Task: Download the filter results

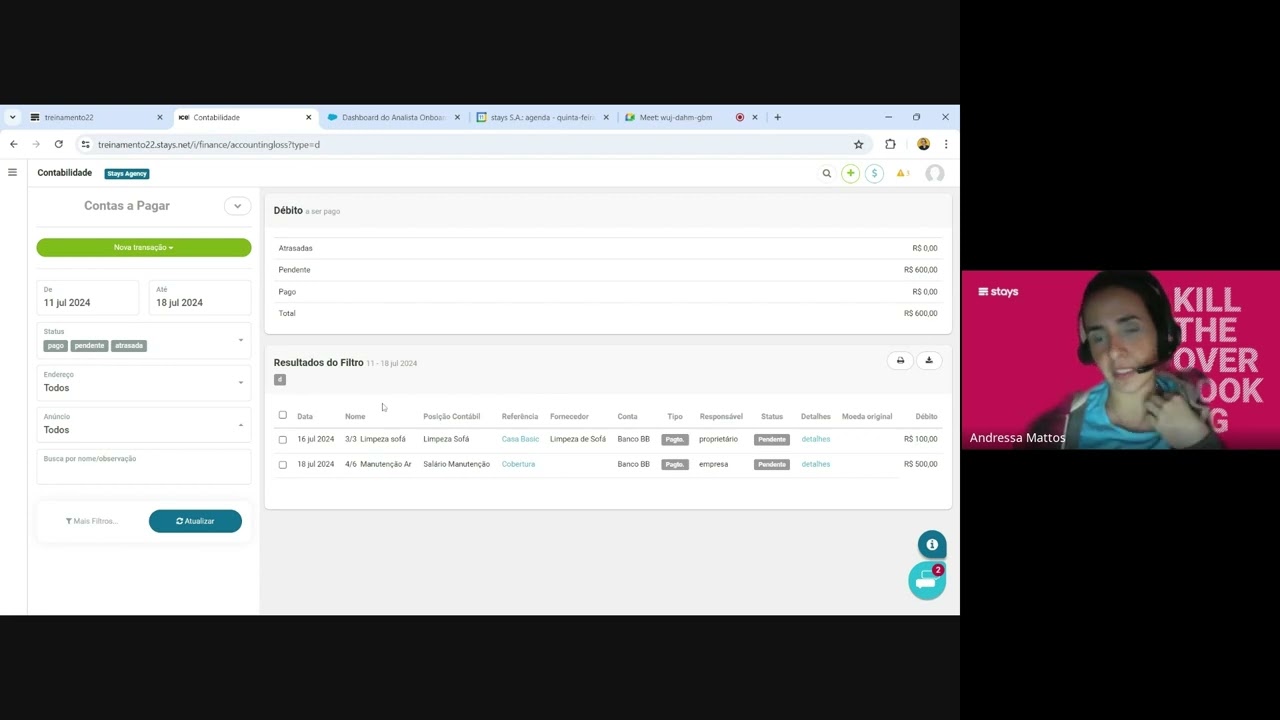Action: [928, 361]
